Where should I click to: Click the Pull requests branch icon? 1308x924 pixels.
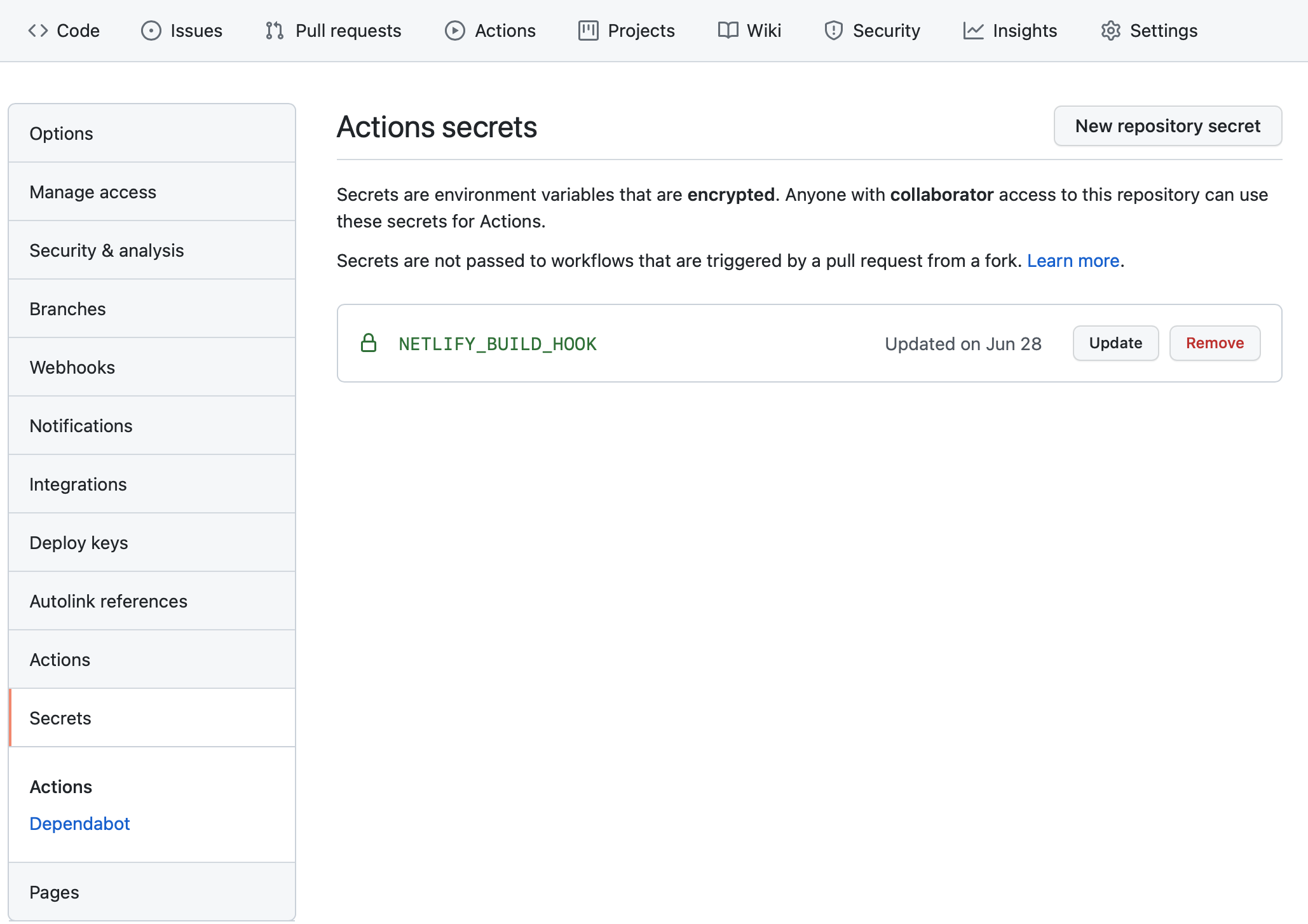(274, 30)
